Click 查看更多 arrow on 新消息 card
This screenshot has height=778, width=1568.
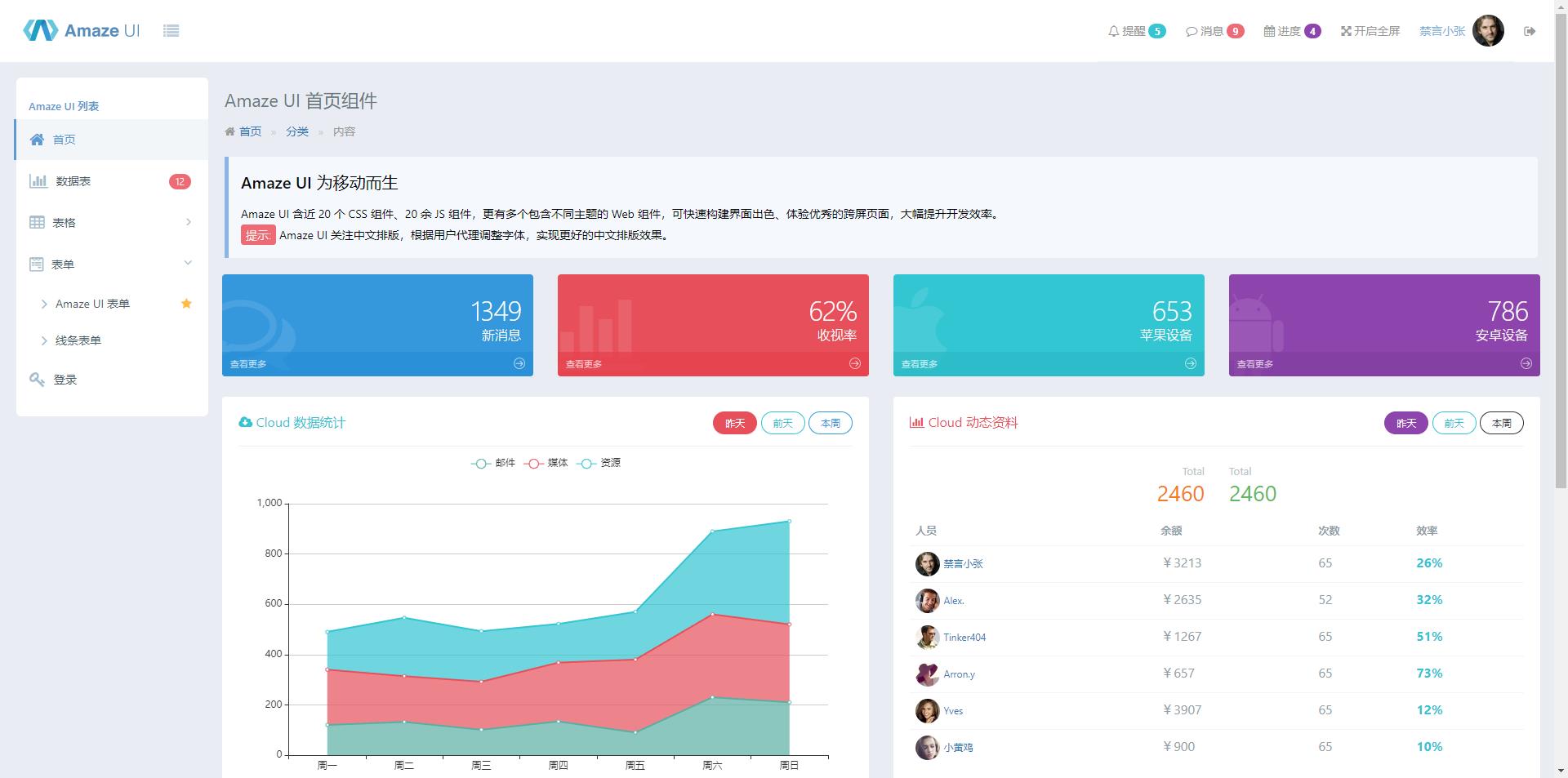[x=519, y=364]
